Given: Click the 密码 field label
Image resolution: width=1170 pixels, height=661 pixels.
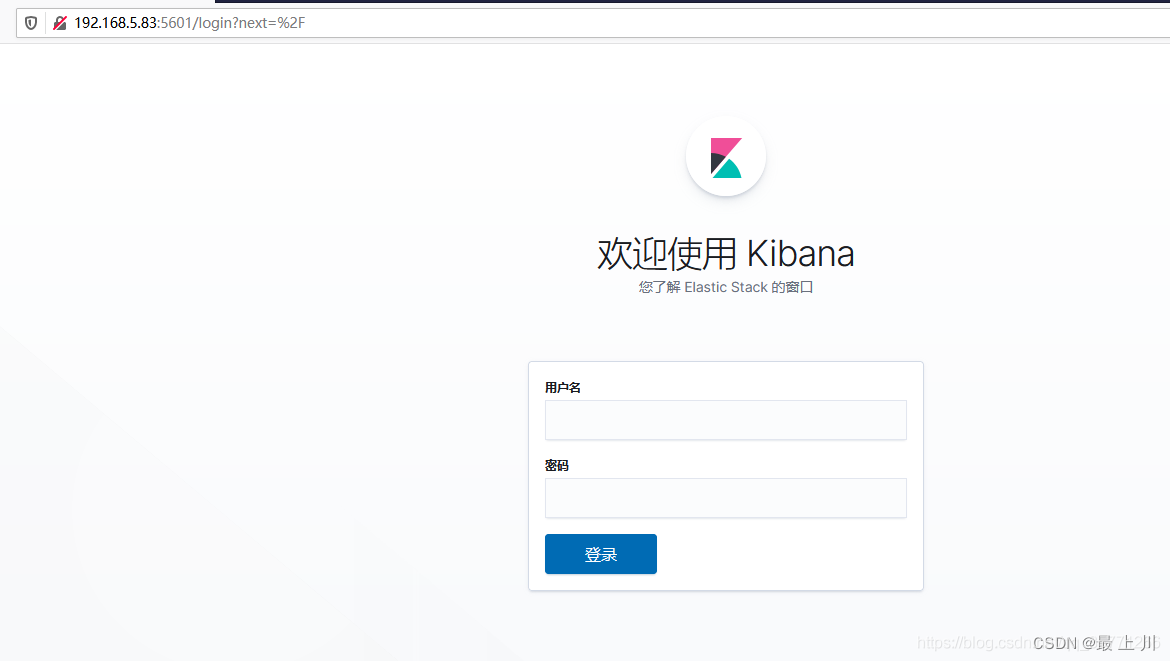Looking at the screenshot, I should point(557,466).
